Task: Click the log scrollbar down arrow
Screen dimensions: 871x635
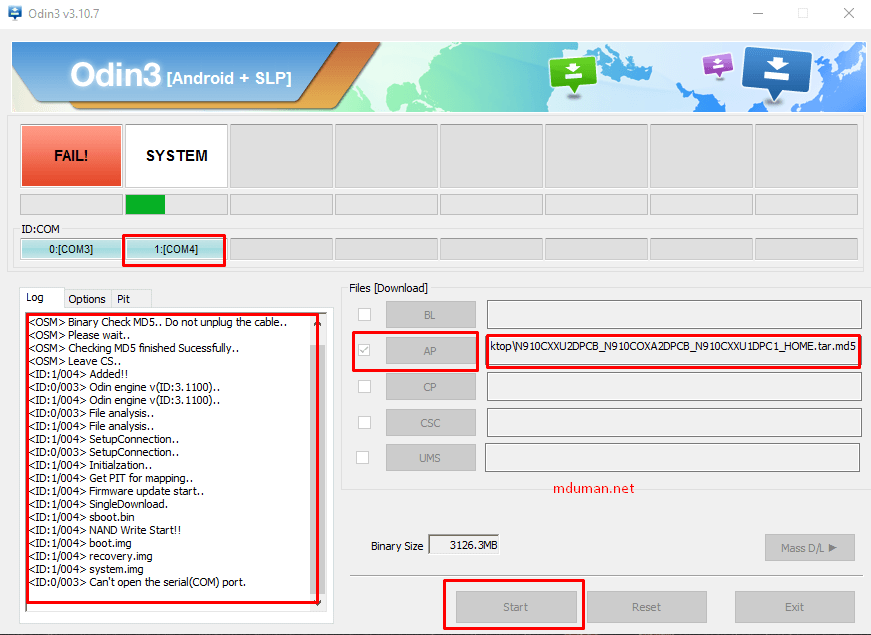Action: 317,602
